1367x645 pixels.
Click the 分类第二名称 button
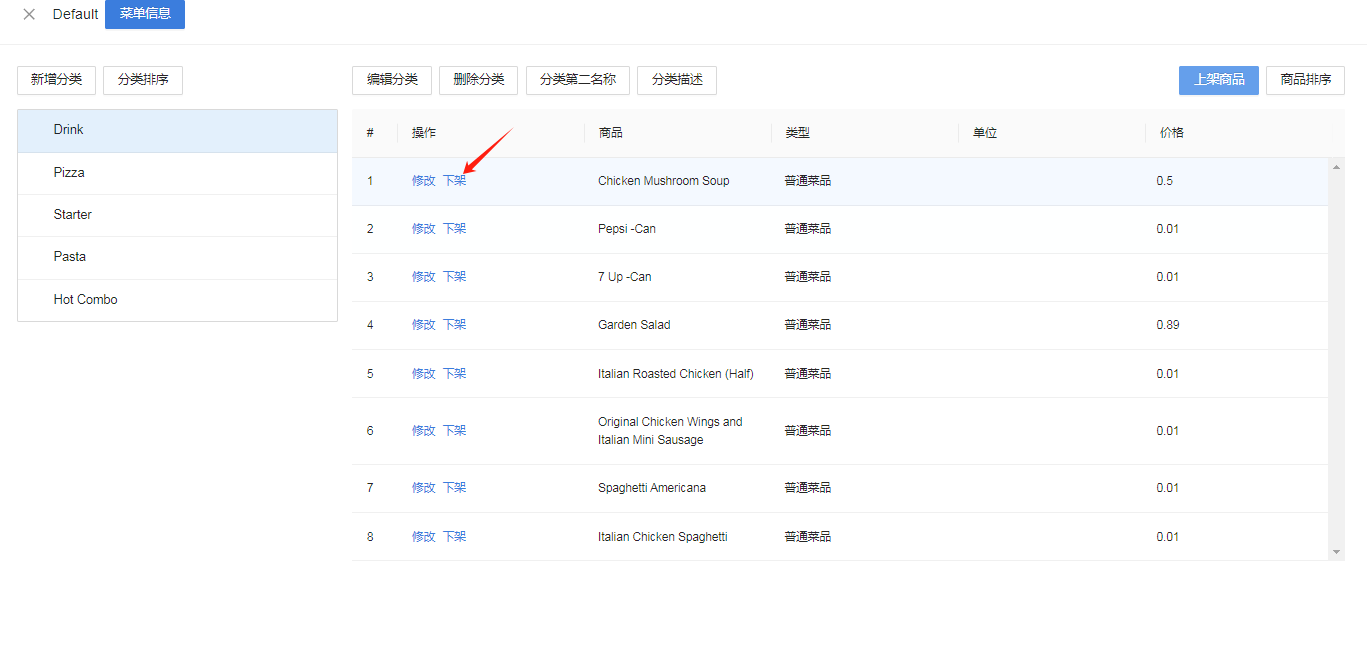[x=578, y=80]
